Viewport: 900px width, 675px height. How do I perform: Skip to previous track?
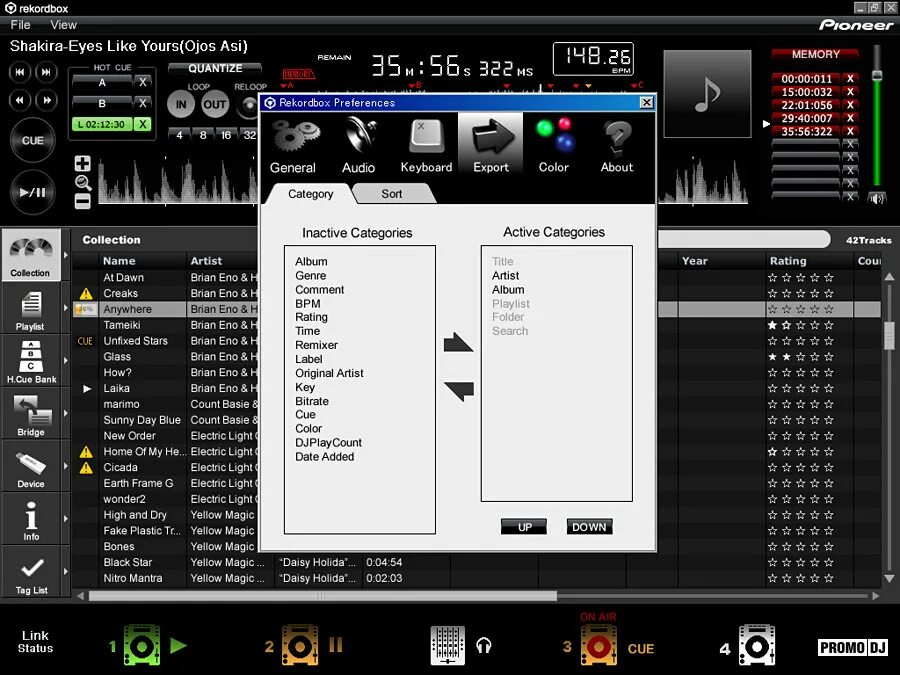[20, 72]
